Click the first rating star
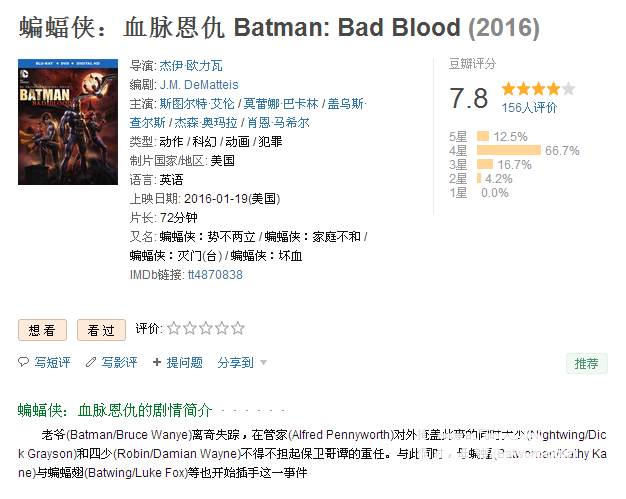This screenshot has width=626, height=499. click(174, 328)
